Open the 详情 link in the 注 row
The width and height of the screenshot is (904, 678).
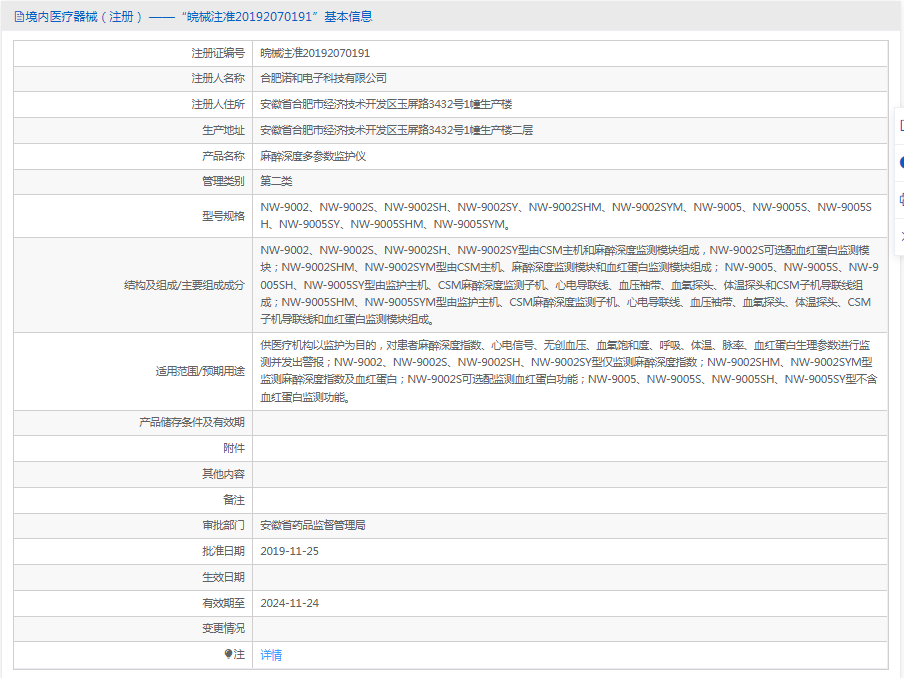point(271,655)
